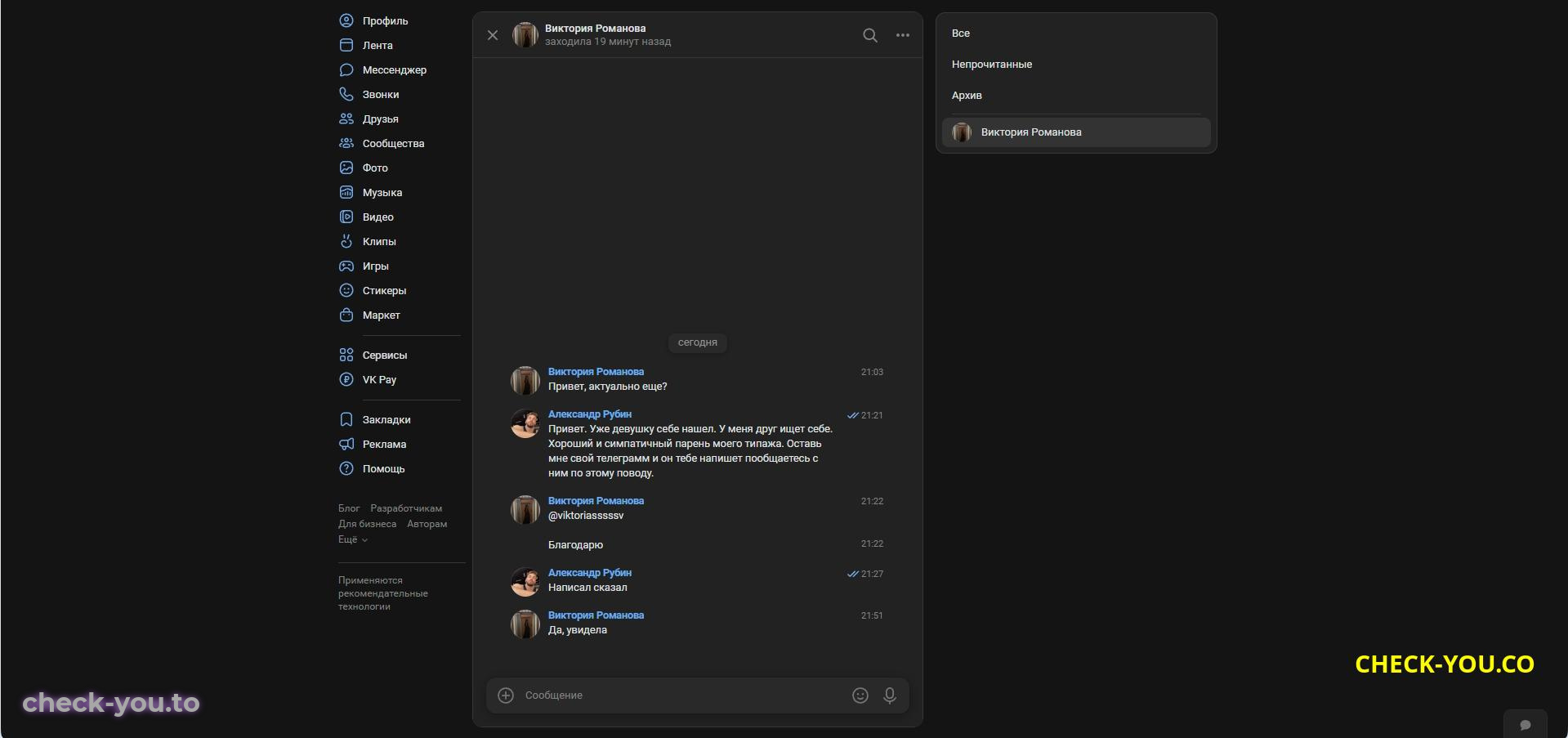Open the Игры gamepad icon

point(346,266)
